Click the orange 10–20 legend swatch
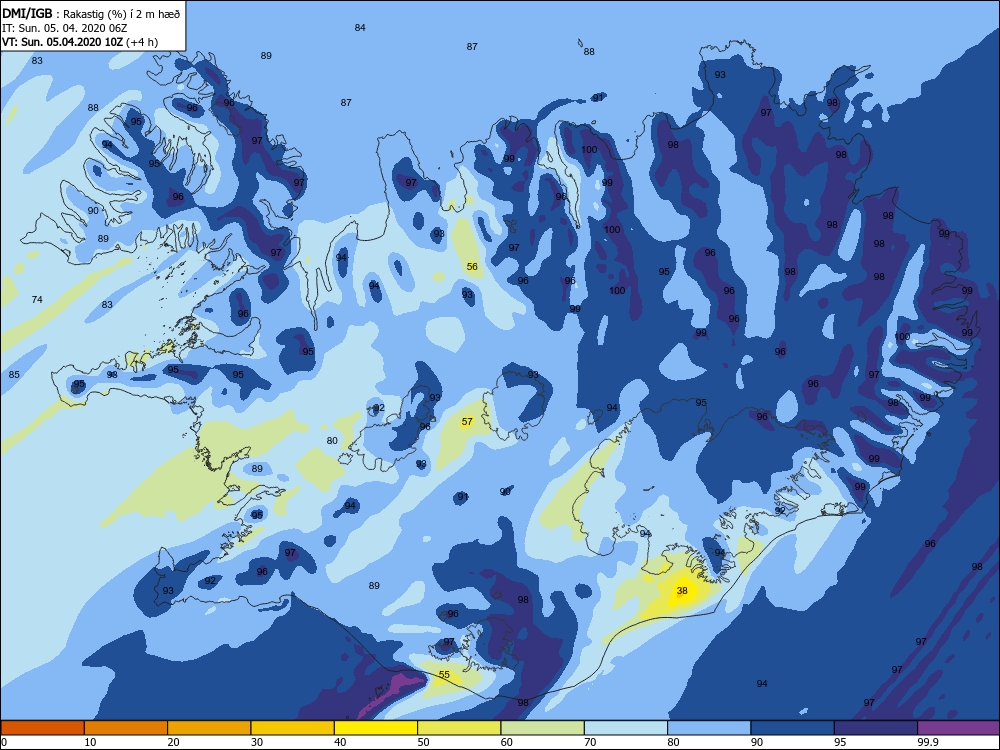This screenshot has width=1000, height=750. coord(126,728)
